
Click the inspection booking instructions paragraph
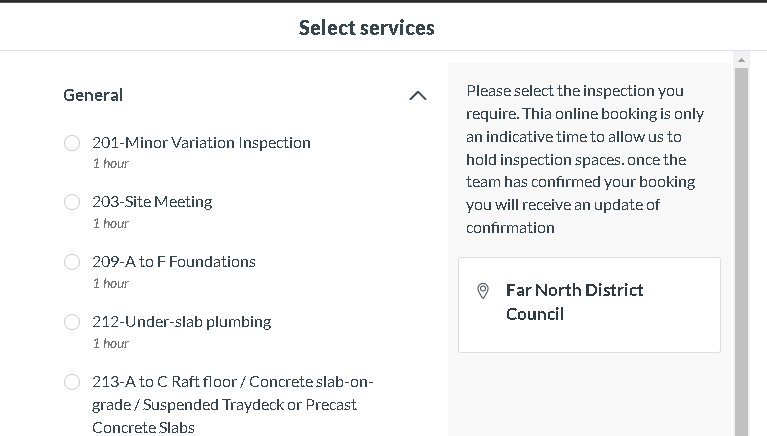pos(585,160)
